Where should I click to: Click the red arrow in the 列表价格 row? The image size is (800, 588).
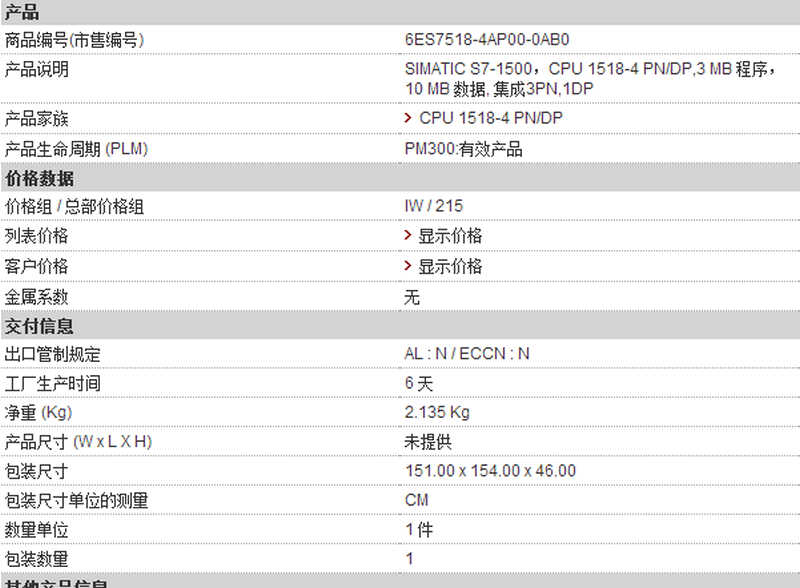tap(408, 235)
